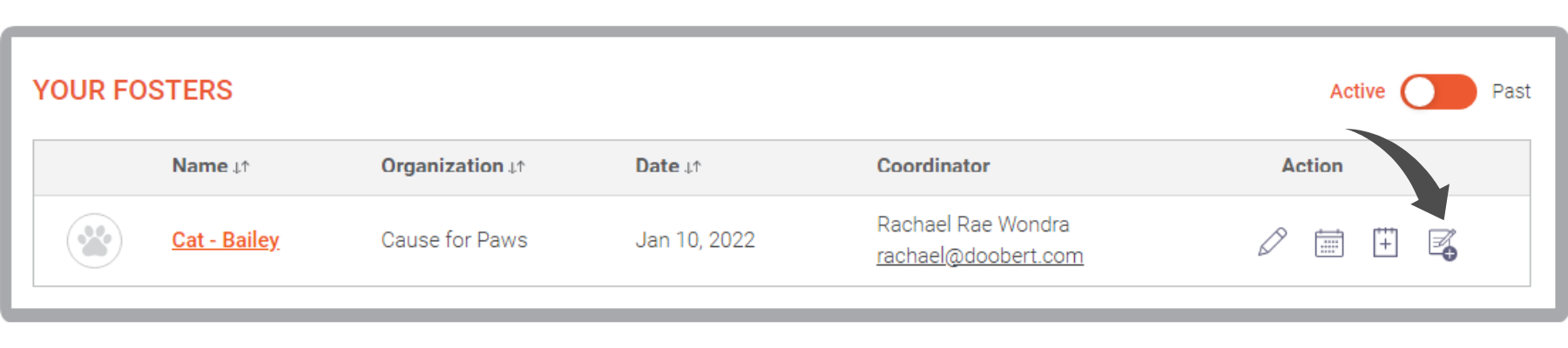This screenshot has height=348, width=1568.
Task: Click the Coordinator column header
Action: [x=933, y=165]
